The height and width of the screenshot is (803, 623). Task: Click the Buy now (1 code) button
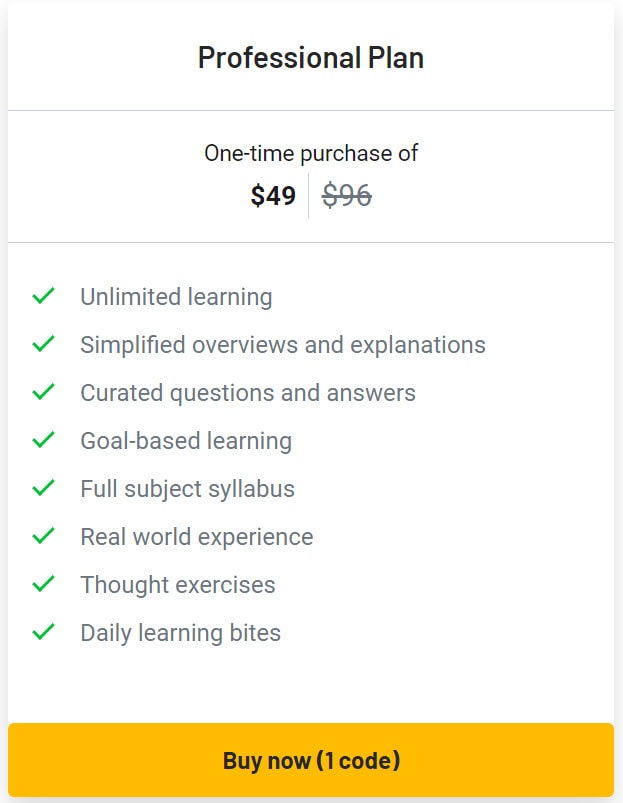(x=311, y=760)
